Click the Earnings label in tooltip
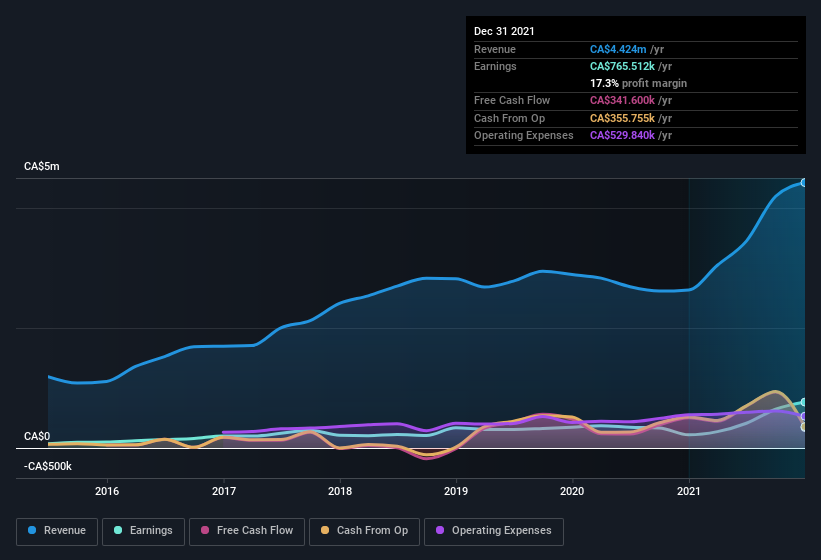This screenshot has height=560, width=821. (495, 66)
